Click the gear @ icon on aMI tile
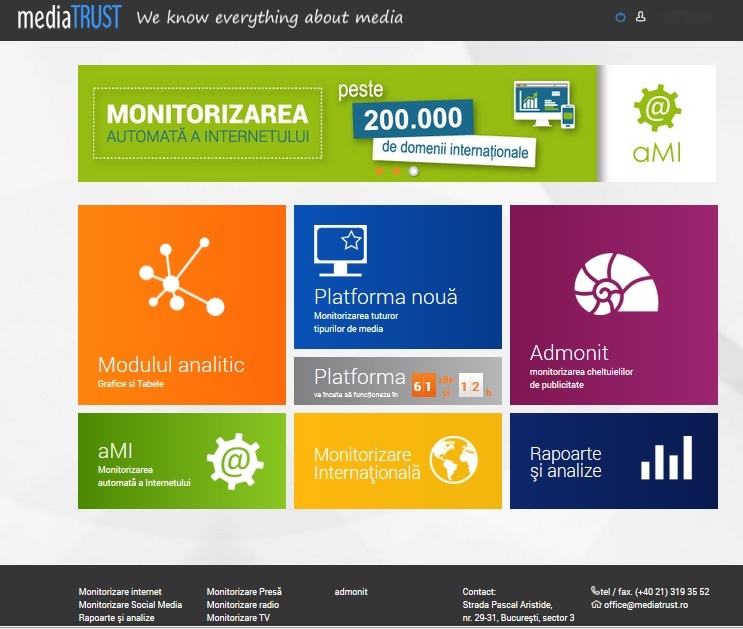The image size is (743, 629). pyautogui.click(x=234, y=461)
